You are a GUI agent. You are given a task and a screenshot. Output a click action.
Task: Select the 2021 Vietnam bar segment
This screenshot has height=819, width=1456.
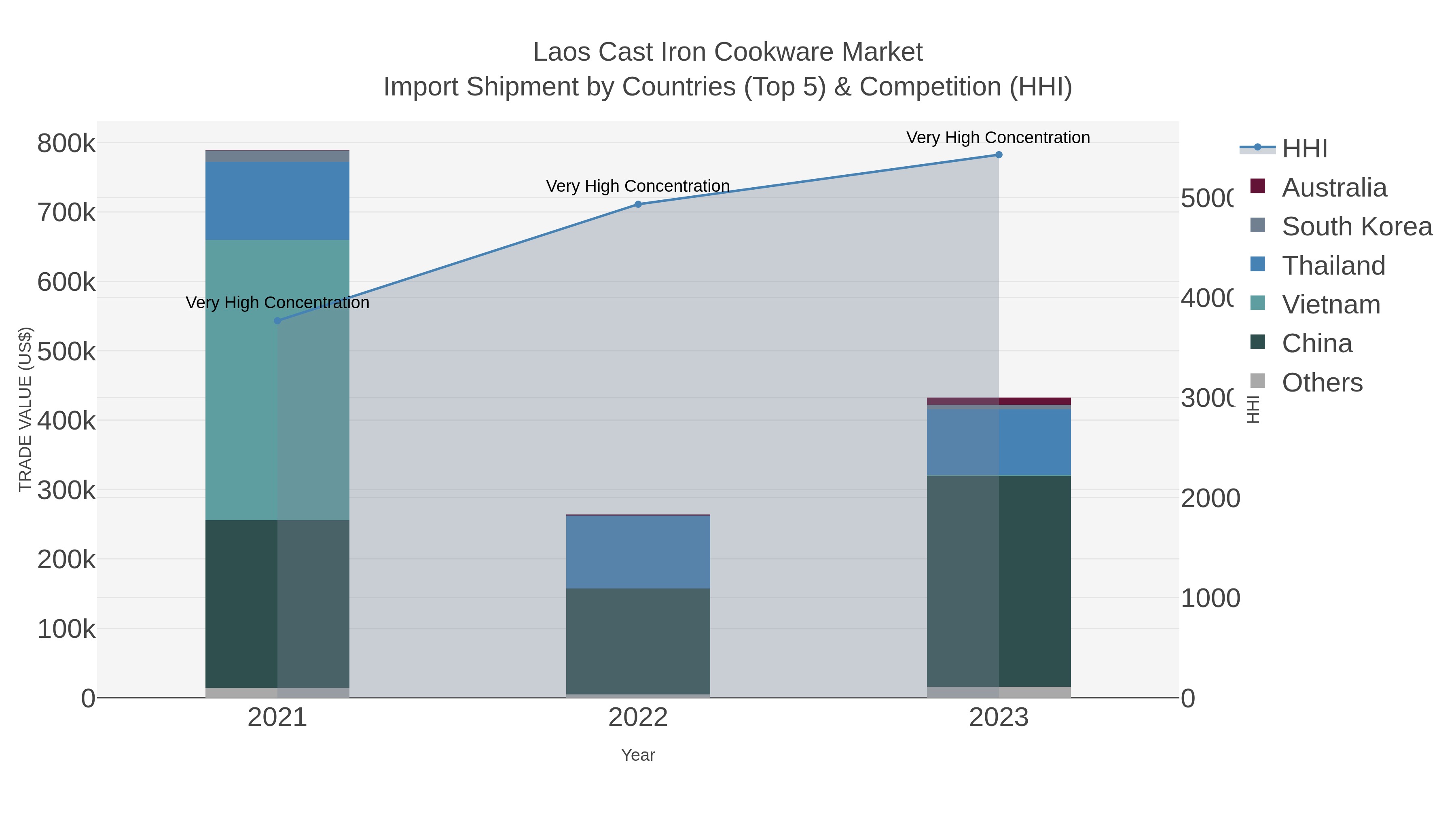(x=277, y=380)
